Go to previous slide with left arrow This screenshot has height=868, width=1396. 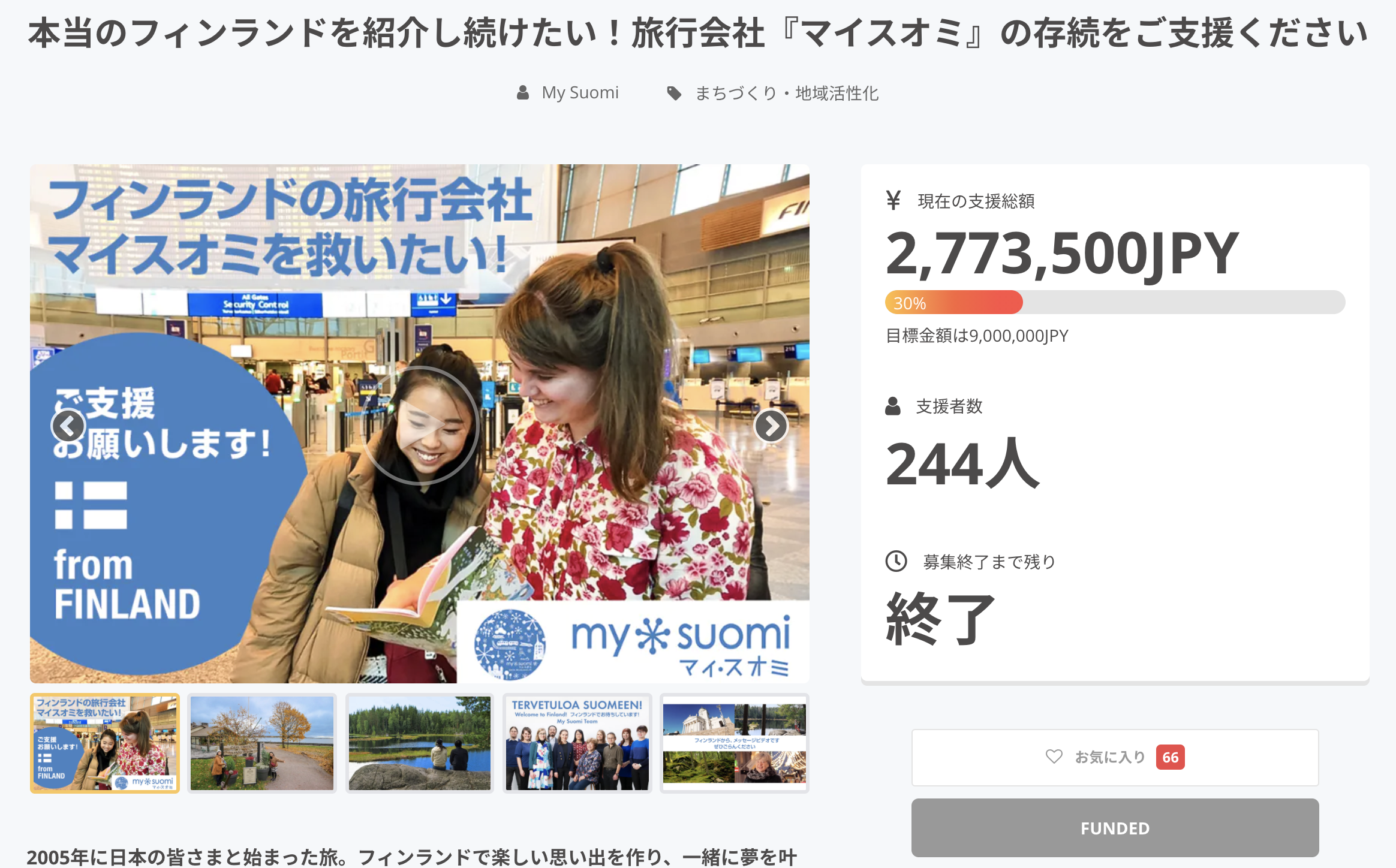coord(68,426)
